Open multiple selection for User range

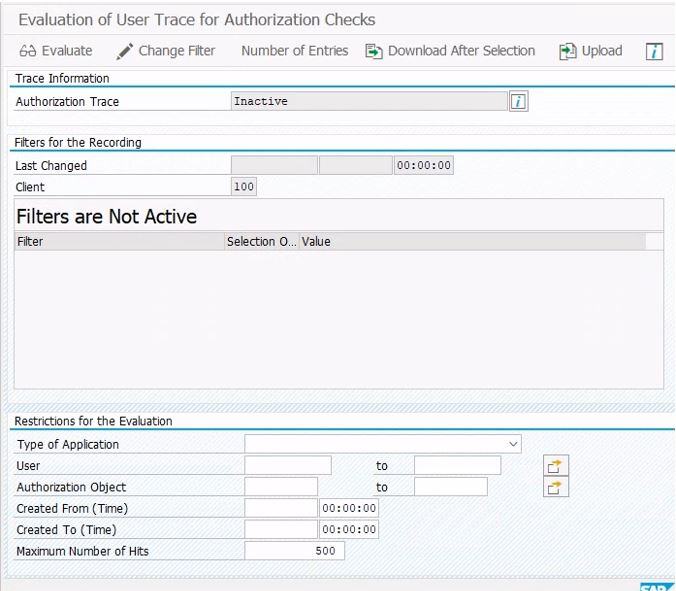(x=556, y=465)
